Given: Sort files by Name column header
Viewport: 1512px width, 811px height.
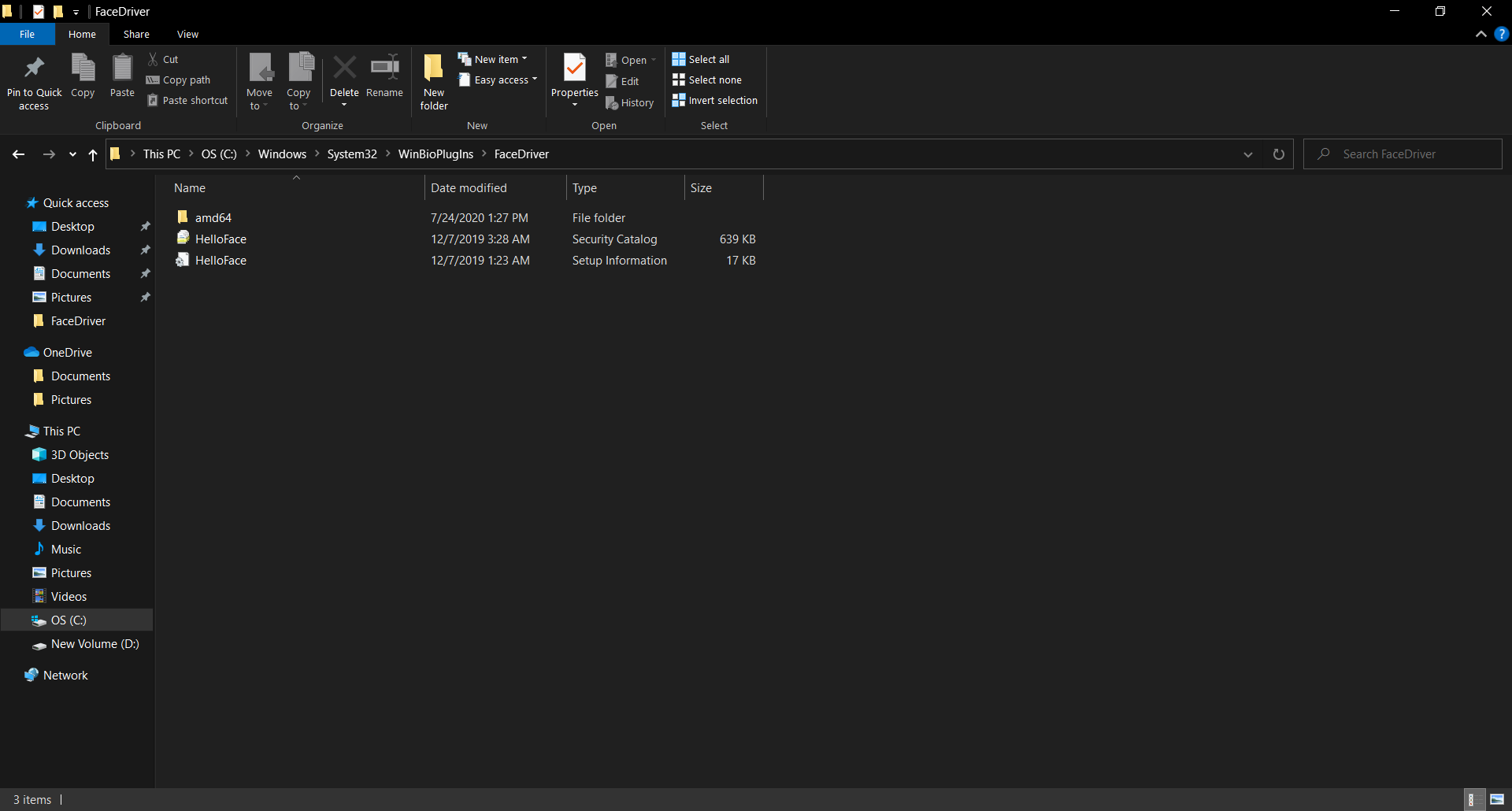Looking at the screenshot, I should coord(296,187).
